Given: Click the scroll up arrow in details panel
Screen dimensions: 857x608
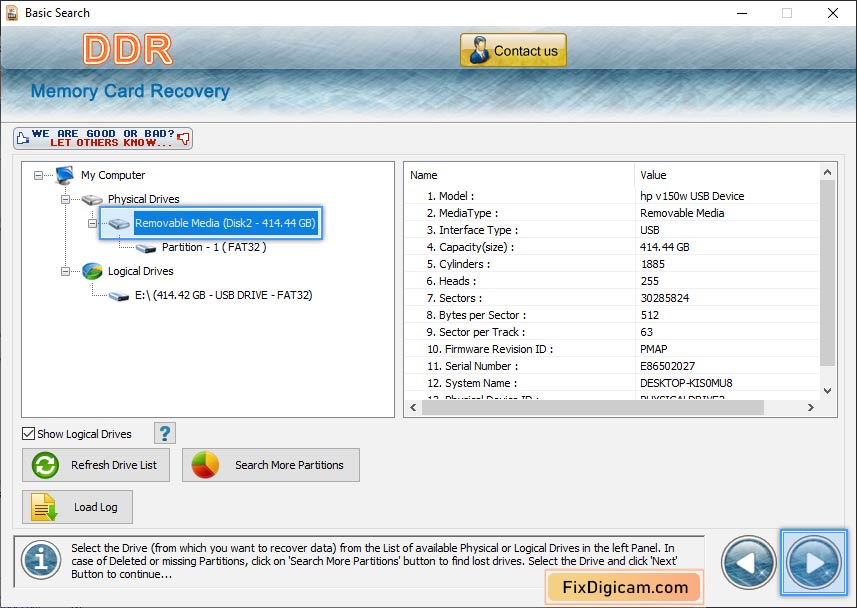Looking at the screenshot, I should point(827,172).
